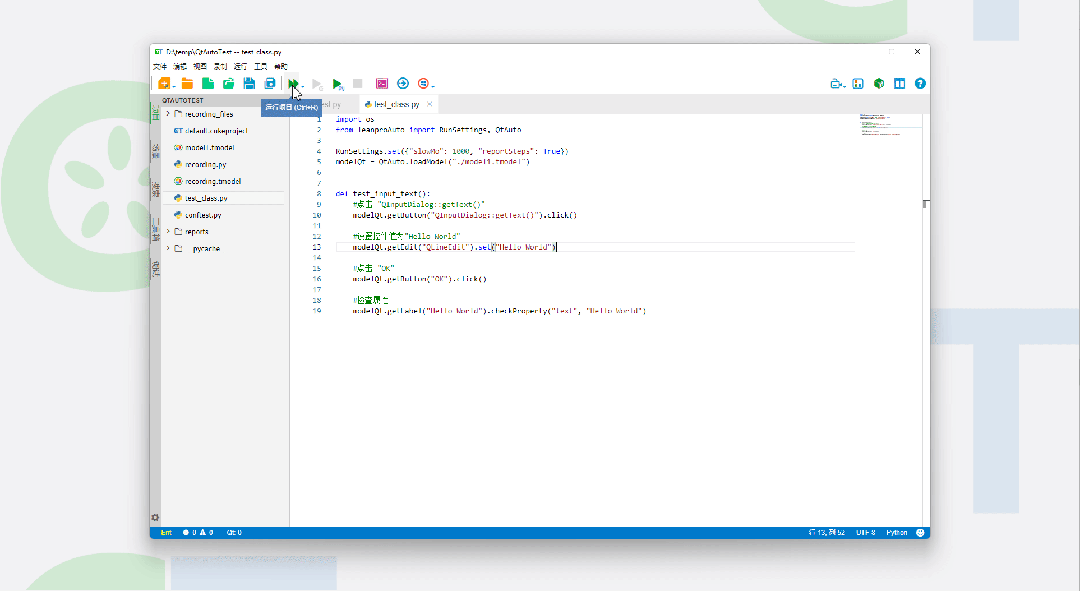Click the QE 0 status bar entry
The width and height of the screenshot is (1080, 591).
[x=234, y=532]
